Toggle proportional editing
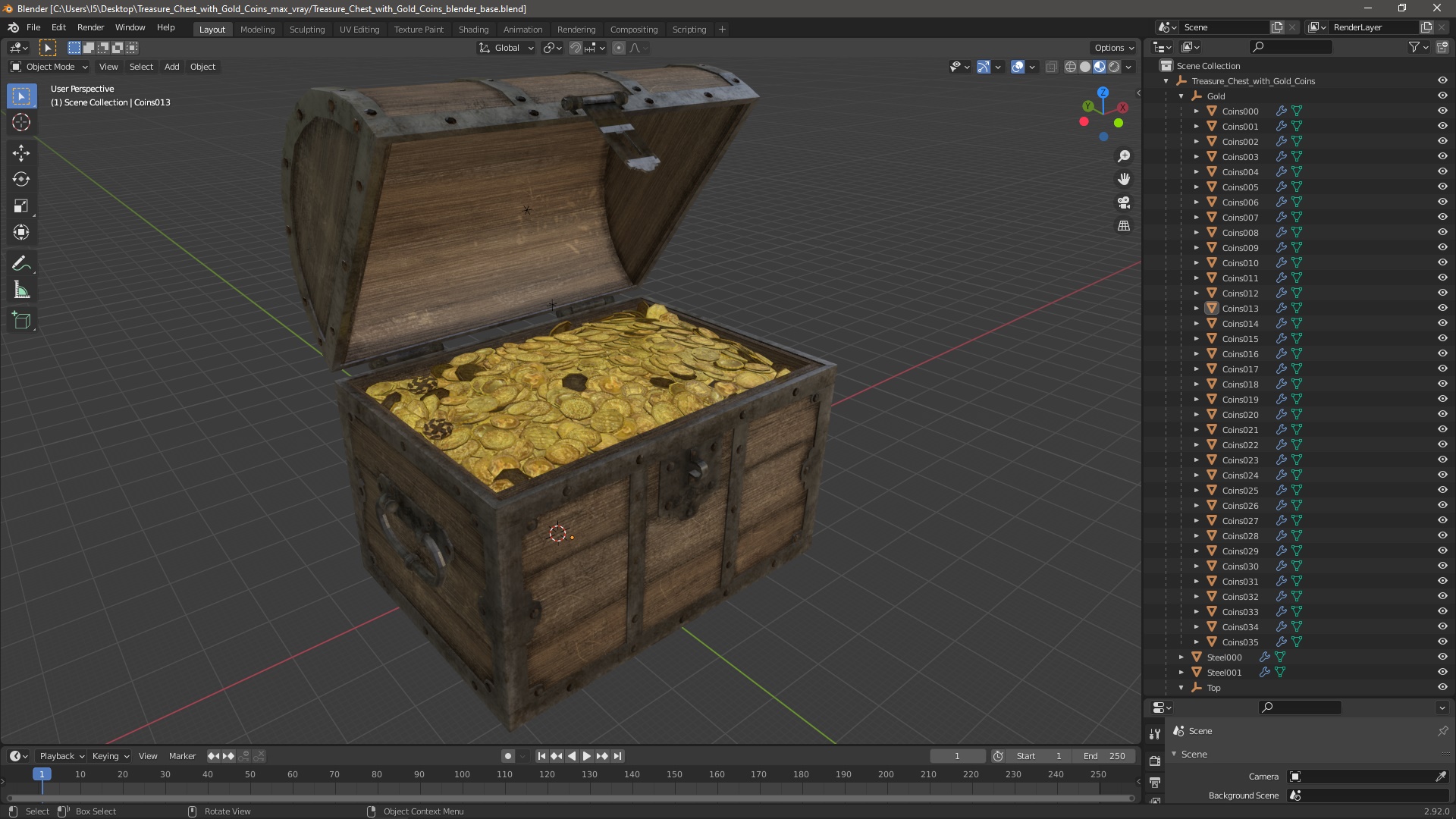1456x819 pixels. 619,48
